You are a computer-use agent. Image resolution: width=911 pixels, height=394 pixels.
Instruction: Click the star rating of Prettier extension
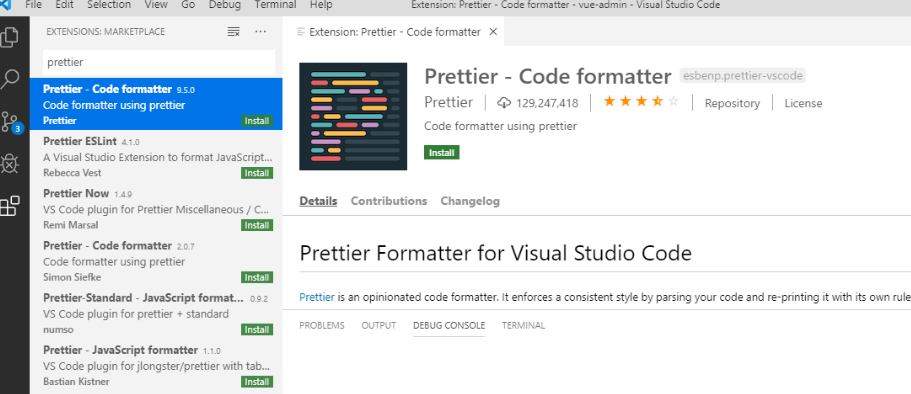pos(641,102)
